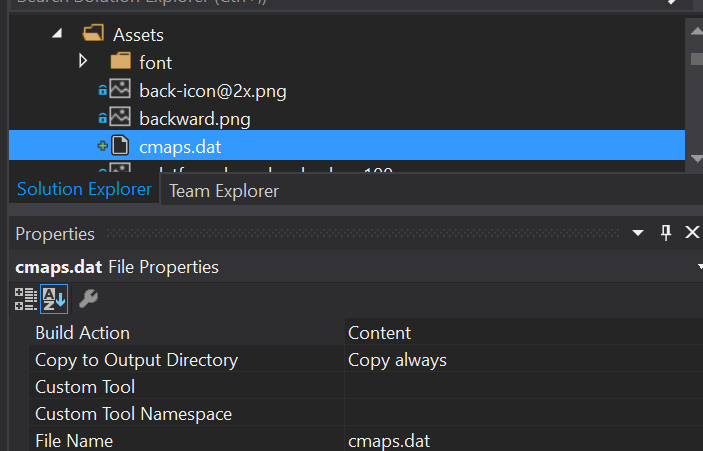Open the cmaps.dat File Properties object dropdown
The image size is (703, 451).
[698, 267]
